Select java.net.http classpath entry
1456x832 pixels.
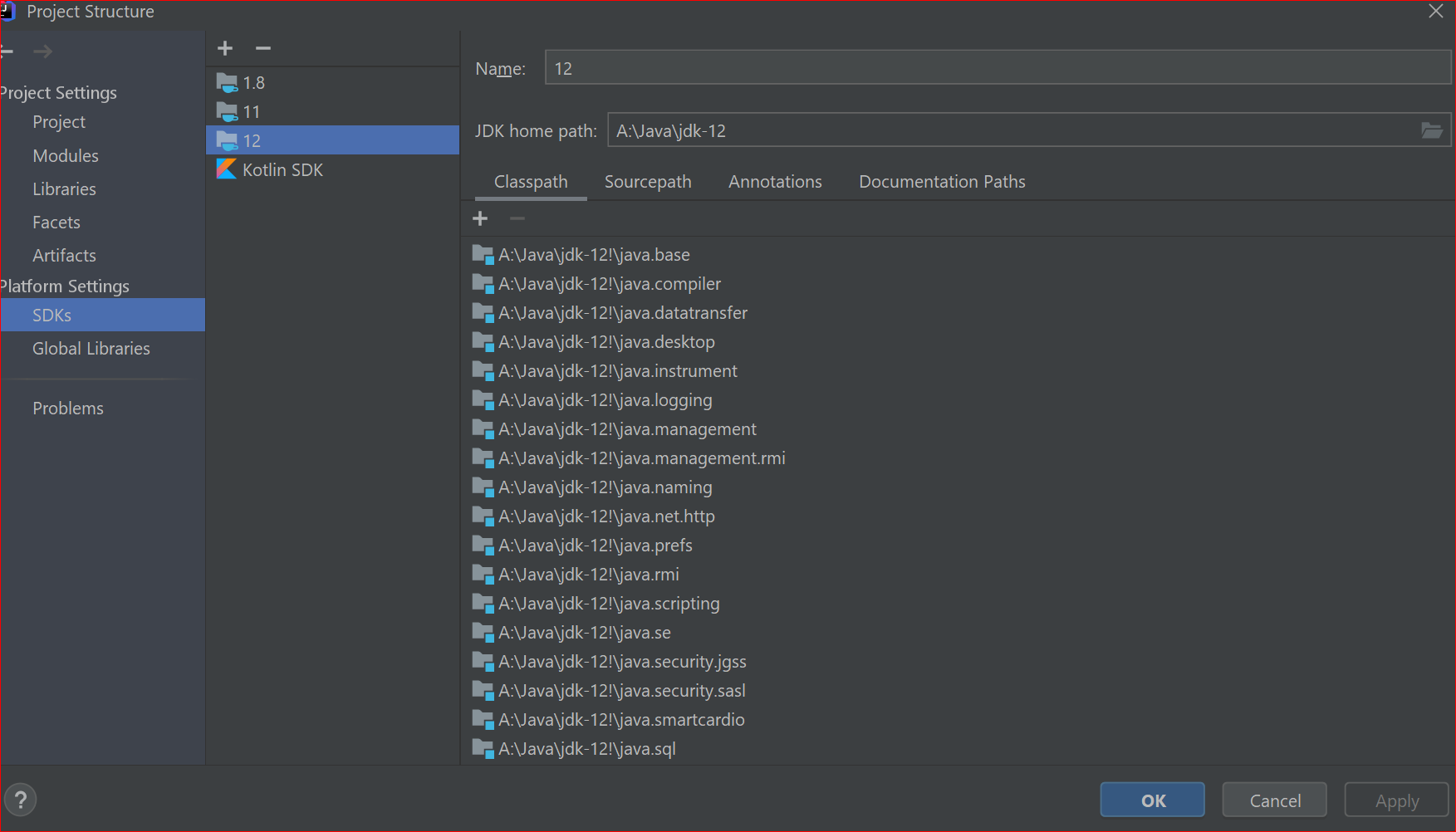pyautogui.click(x=593, y=516)
